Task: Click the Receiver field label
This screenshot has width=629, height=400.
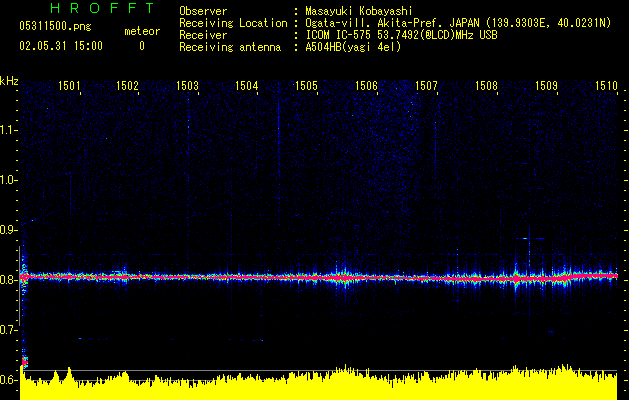Action: coord(203,35)
